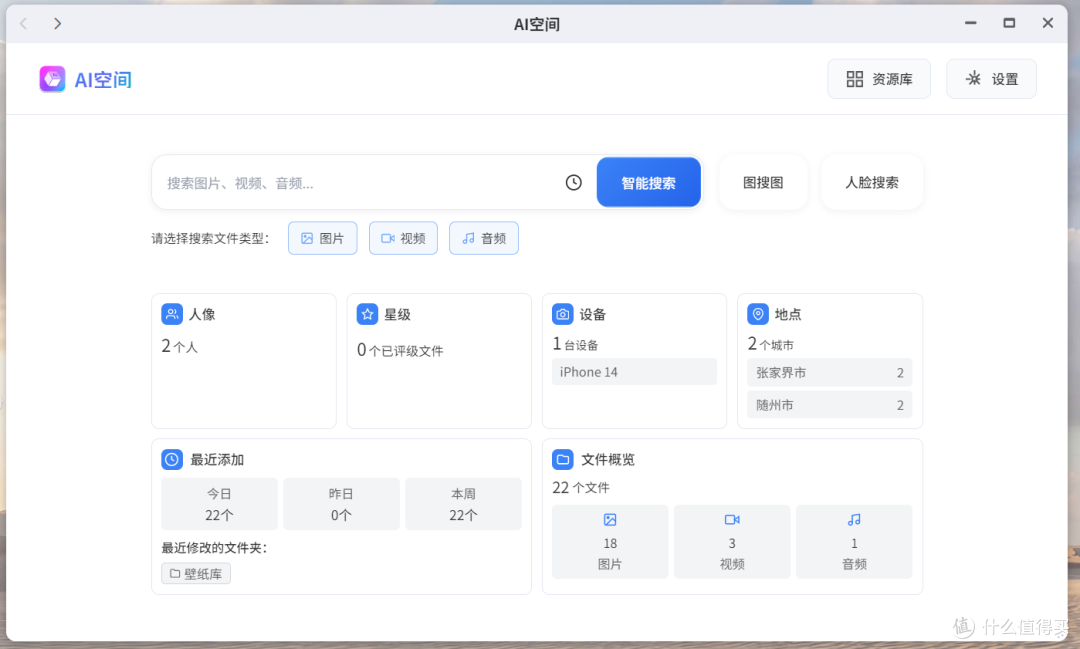Toggle the 视频 file type filter
1080x649 pixels.
click(403, 238)
